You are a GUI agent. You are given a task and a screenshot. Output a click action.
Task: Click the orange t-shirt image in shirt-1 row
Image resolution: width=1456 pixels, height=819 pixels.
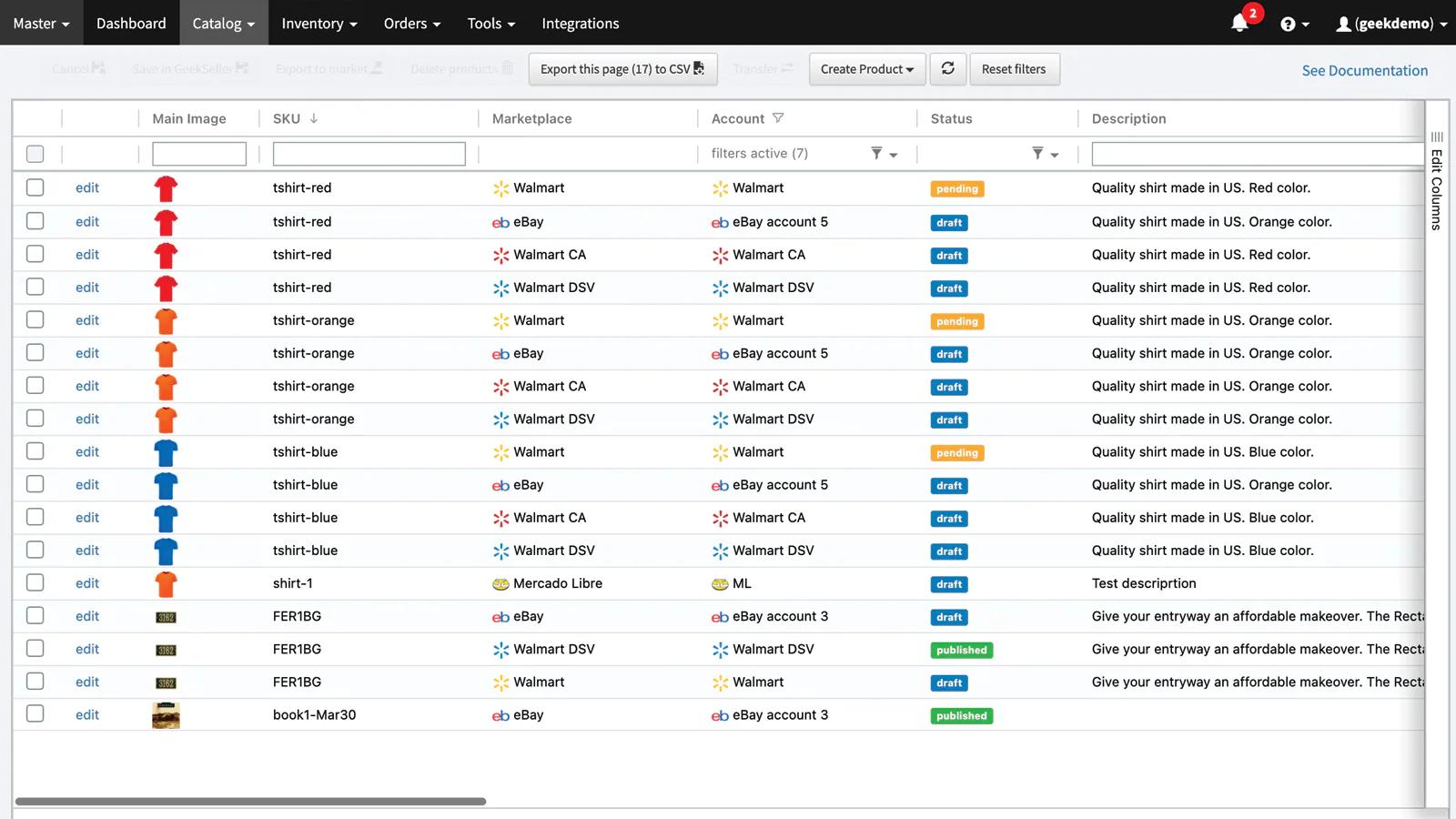[x=166, y=583]
